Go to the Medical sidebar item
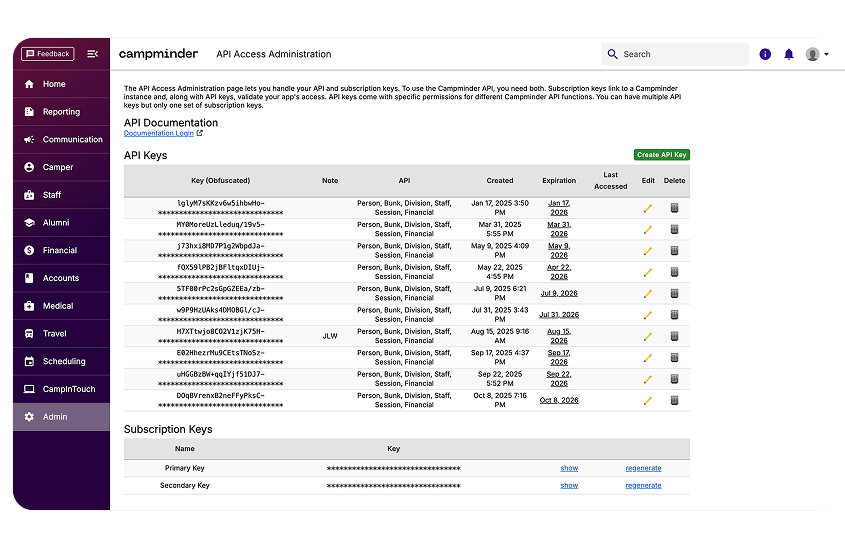Viewport: 845px width, 548px height. [x=58, y=306]
